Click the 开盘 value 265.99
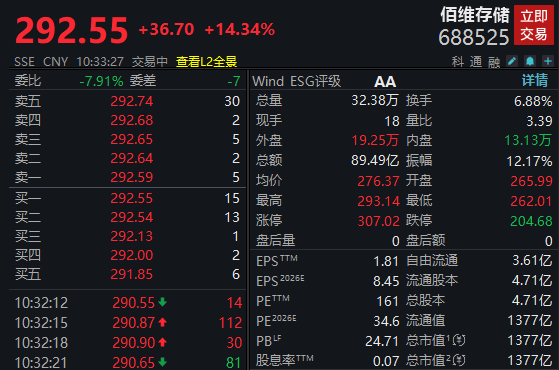This screenshot has height=370, width=559. [531, 181]
